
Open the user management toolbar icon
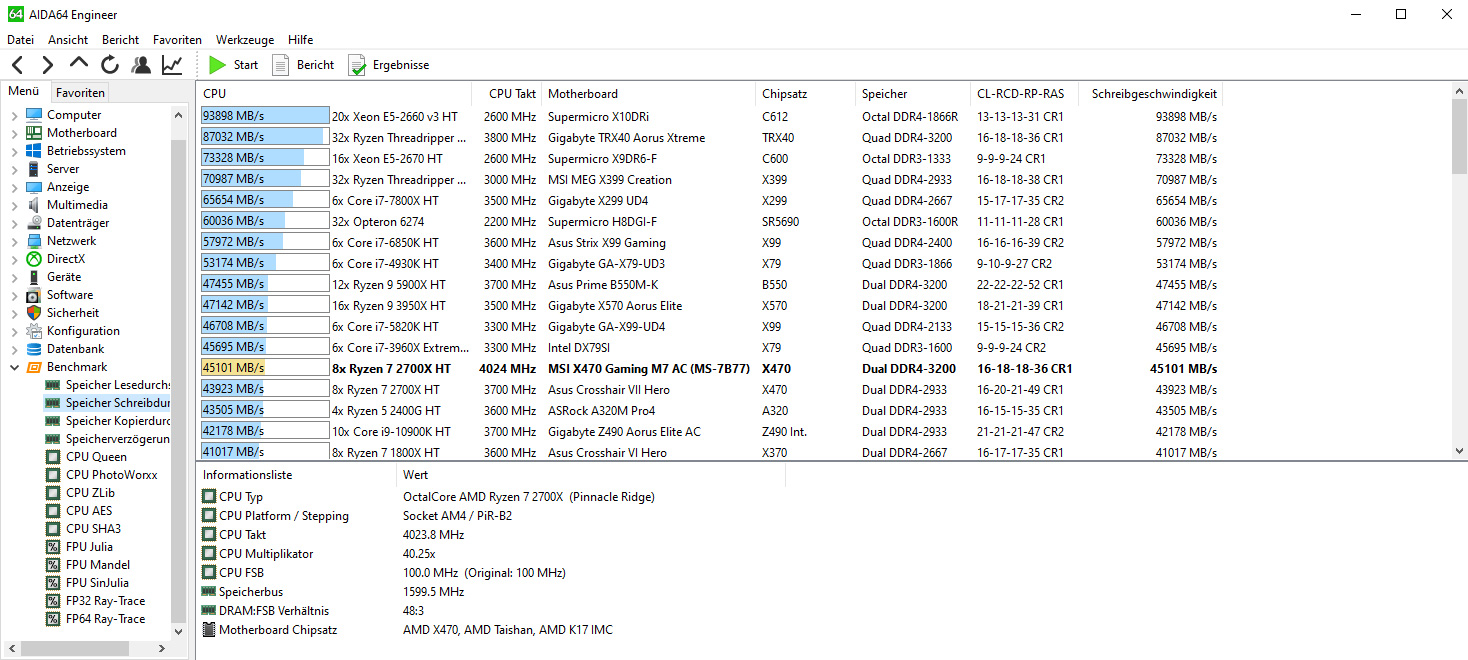click(x=141, y=65)
